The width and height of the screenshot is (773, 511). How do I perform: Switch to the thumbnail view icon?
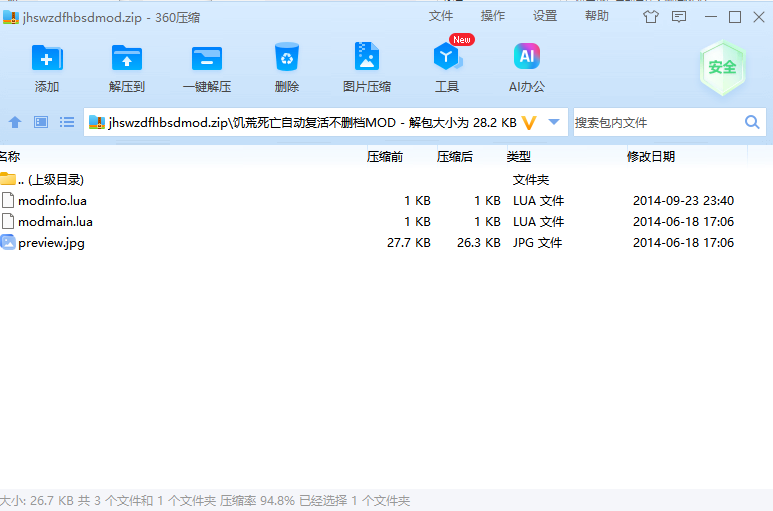point(41,122)
